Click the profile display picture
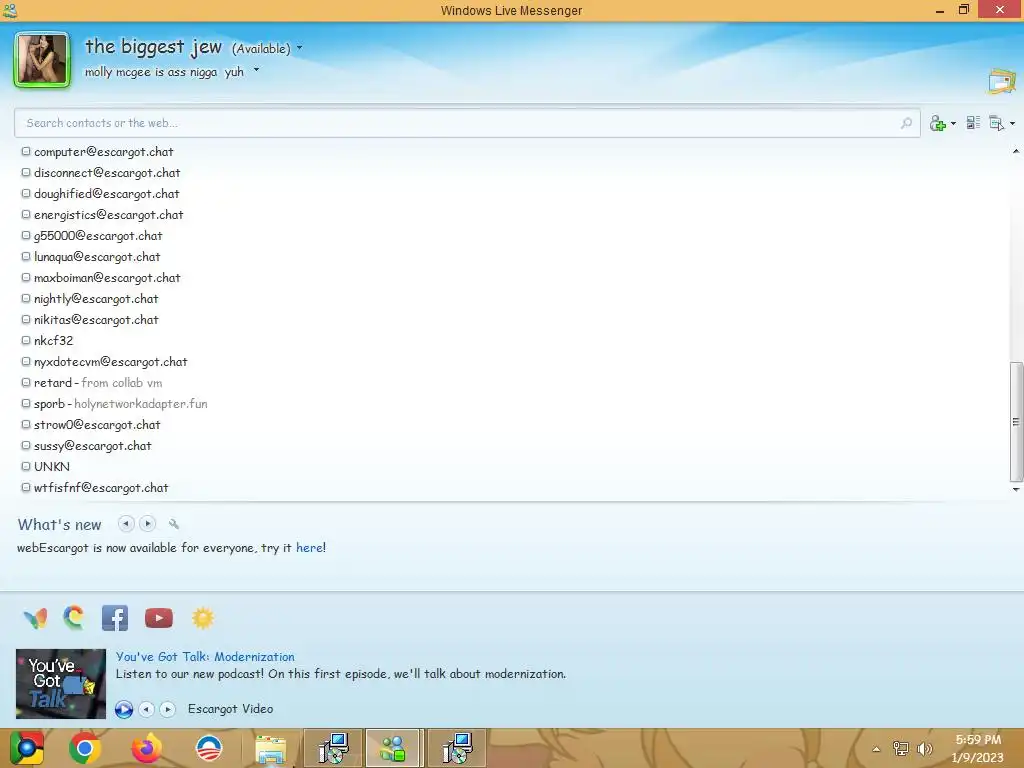 coord(42,59)
